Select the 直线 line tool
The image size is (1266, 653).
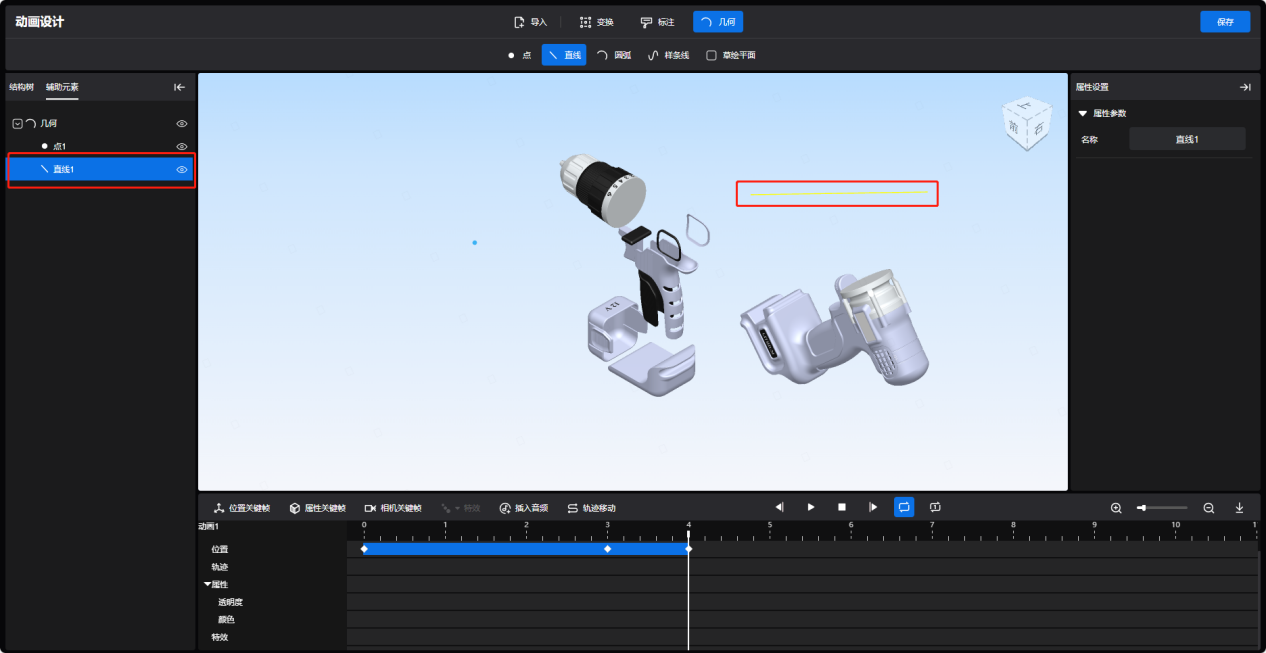pos(564,55)
